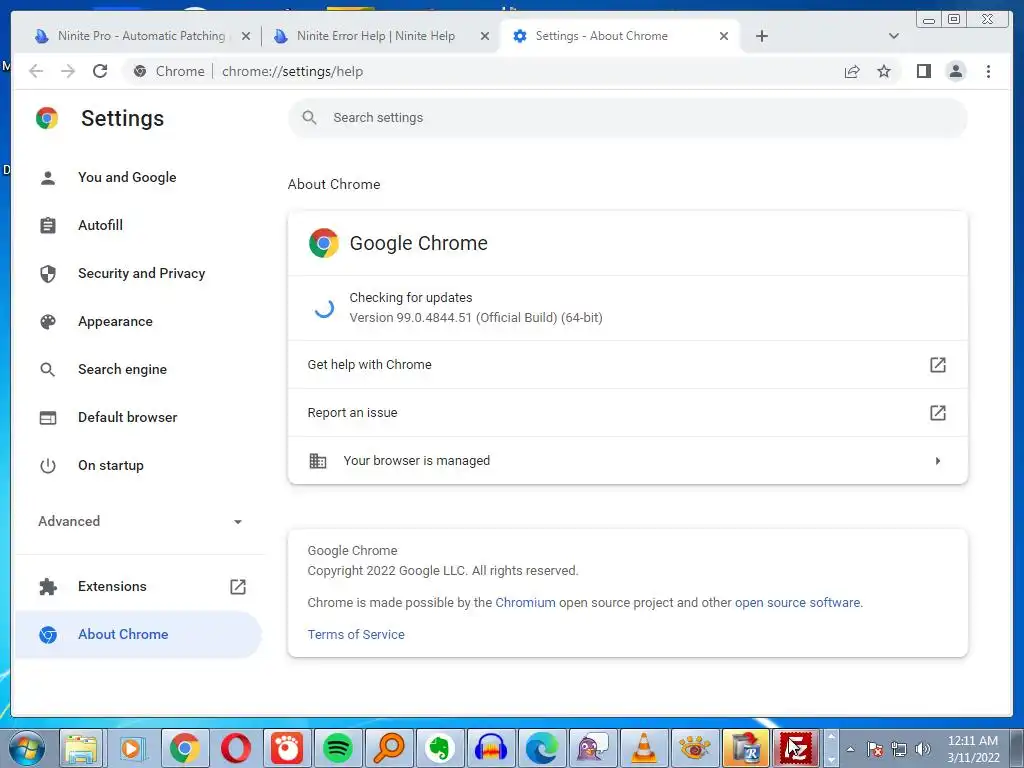Screen dimensions: 1024x768
Task: Go to Security and Privacy
Action: [x=141, y=273]
